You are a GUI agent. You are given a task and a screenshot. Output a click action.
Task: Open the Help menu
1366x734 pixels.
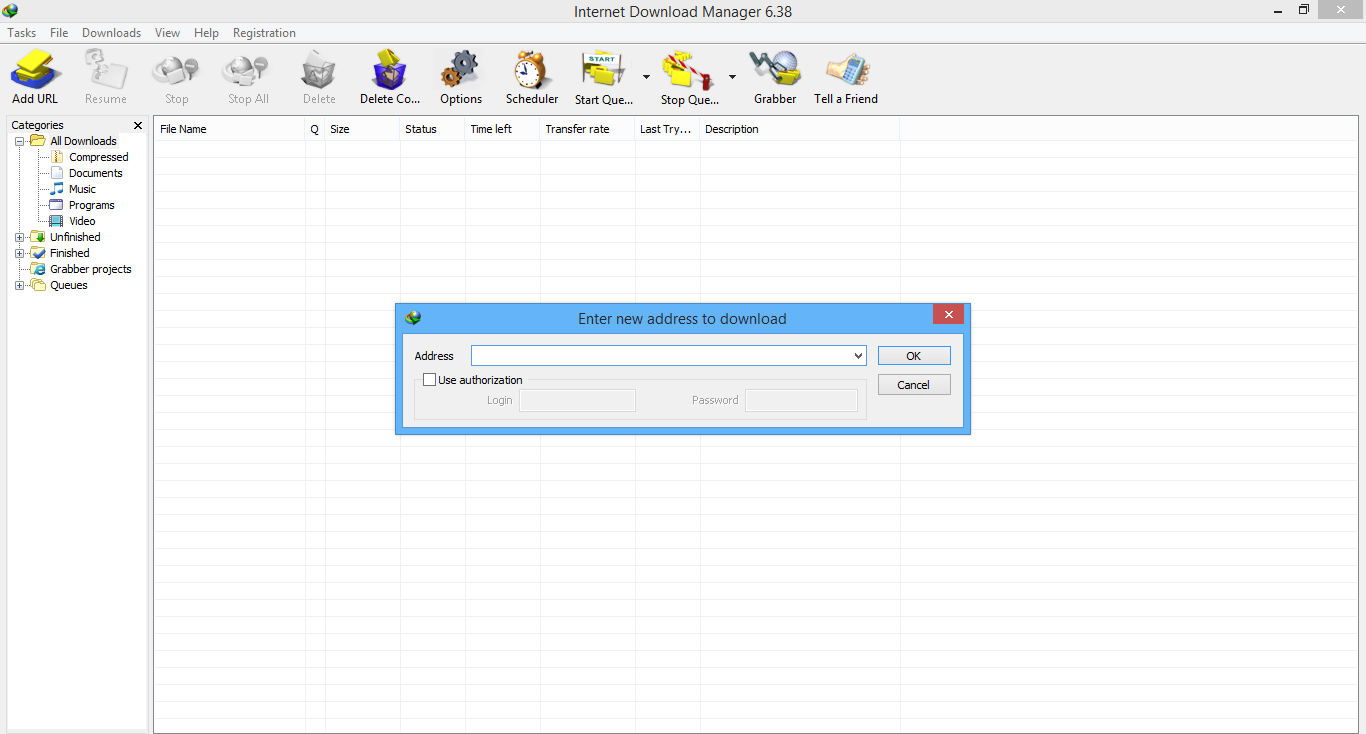(206, 33)
